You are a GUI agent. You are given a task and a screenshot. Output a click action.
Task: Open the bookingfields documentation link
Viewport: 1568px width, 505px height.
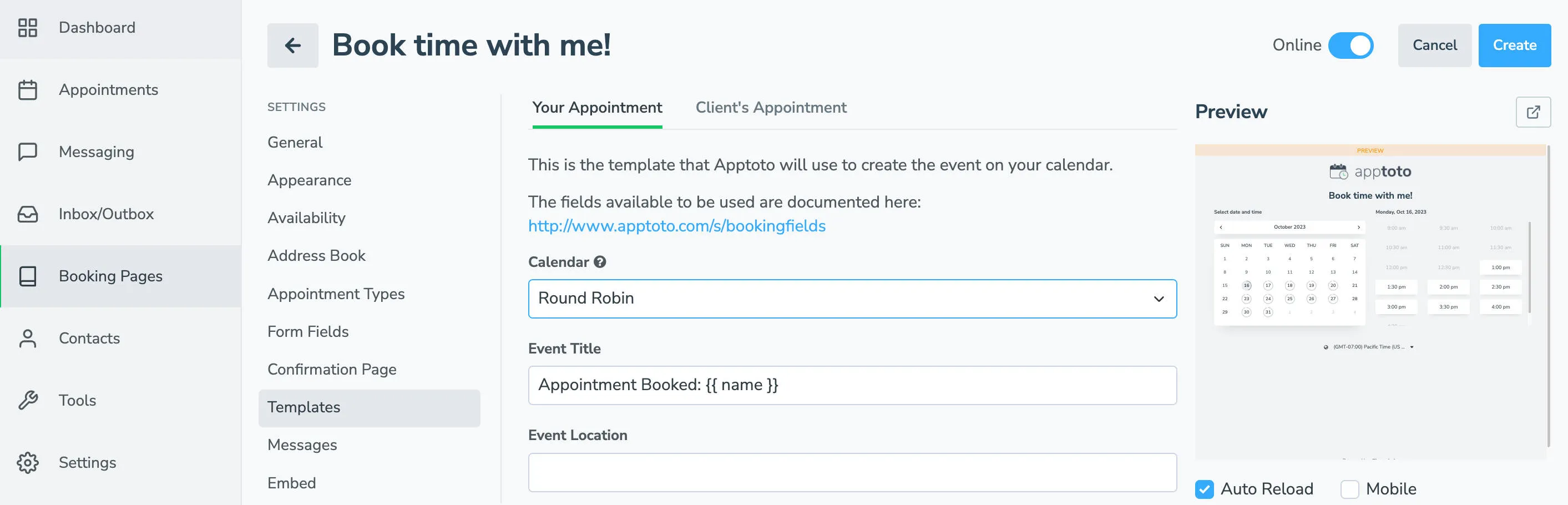click(x=676, y=226)
